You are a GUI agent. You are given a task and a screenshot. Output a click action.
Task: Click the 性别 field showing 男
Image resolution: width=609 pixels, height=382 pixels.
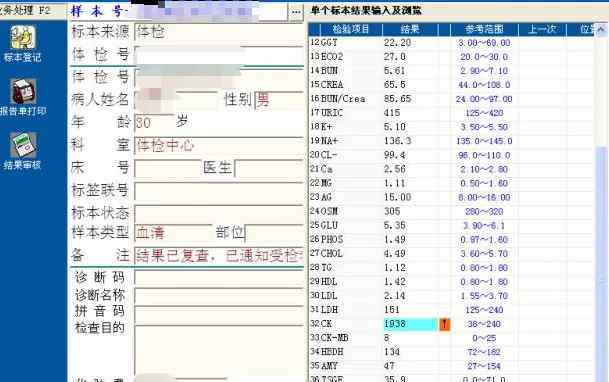tap(279, 101)
